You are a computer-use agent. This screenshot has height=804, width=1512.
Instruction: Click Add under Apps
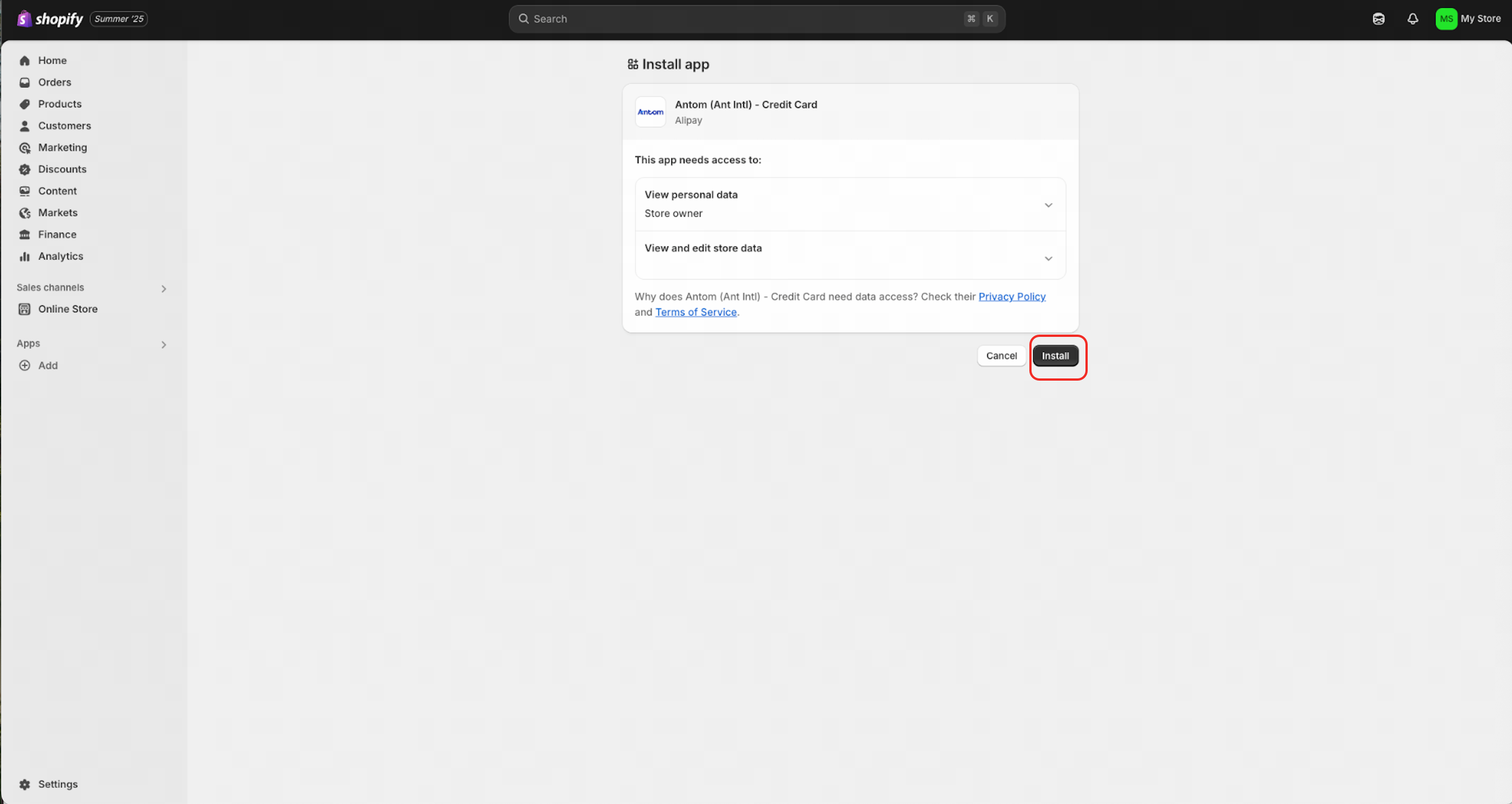48,366
